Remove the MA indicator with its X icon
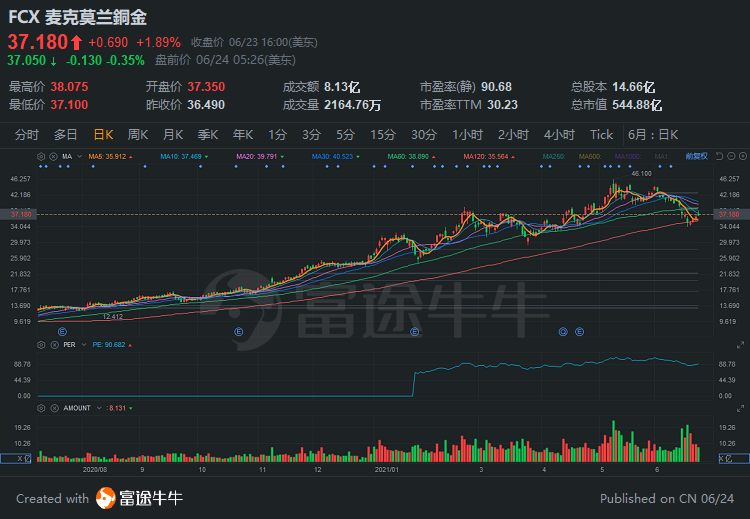This screenshot has width=750, height=519. point(54,156)
